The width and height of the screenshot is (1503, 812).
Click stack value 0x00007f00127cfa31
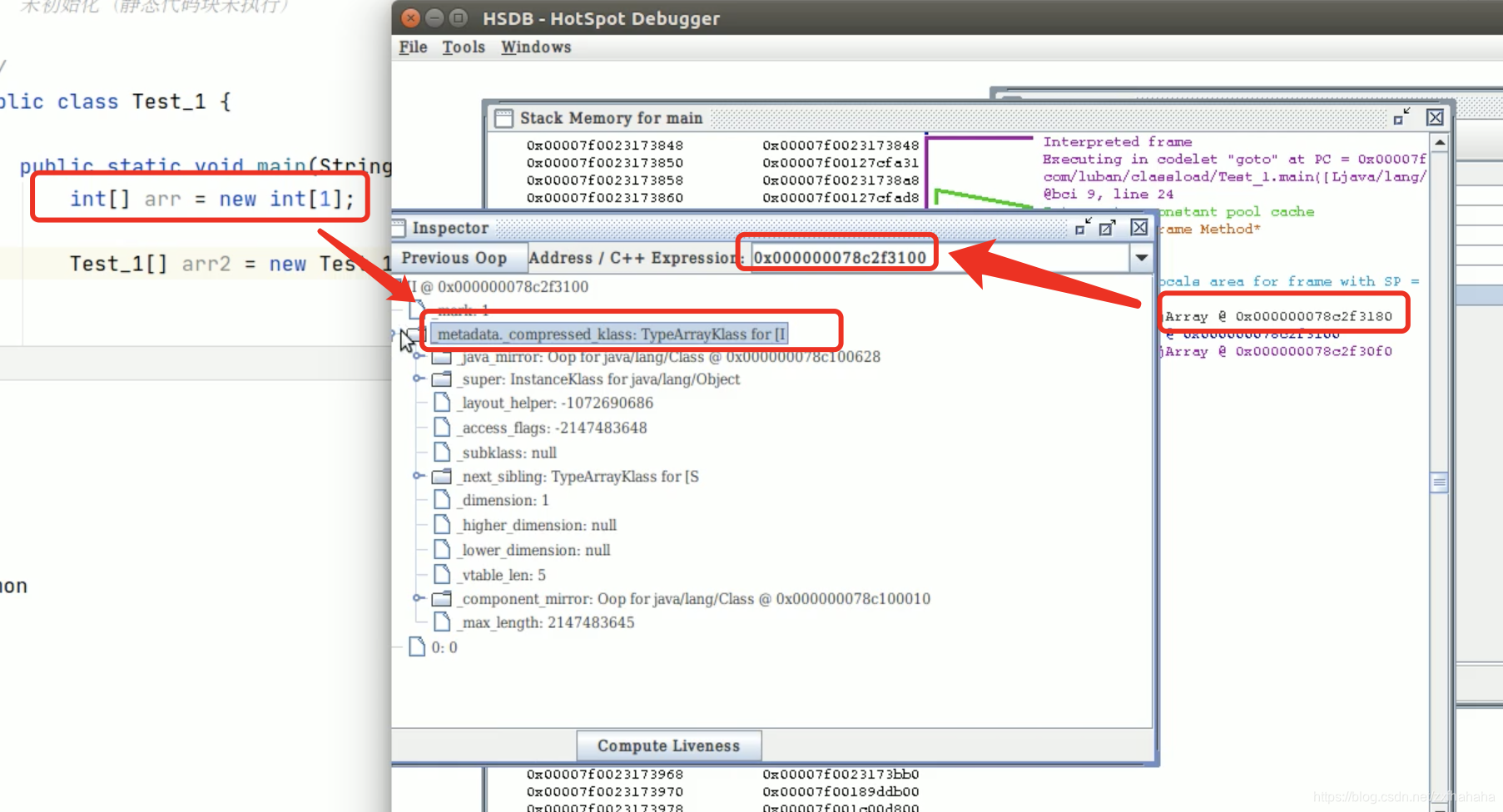tap(841, 162)
